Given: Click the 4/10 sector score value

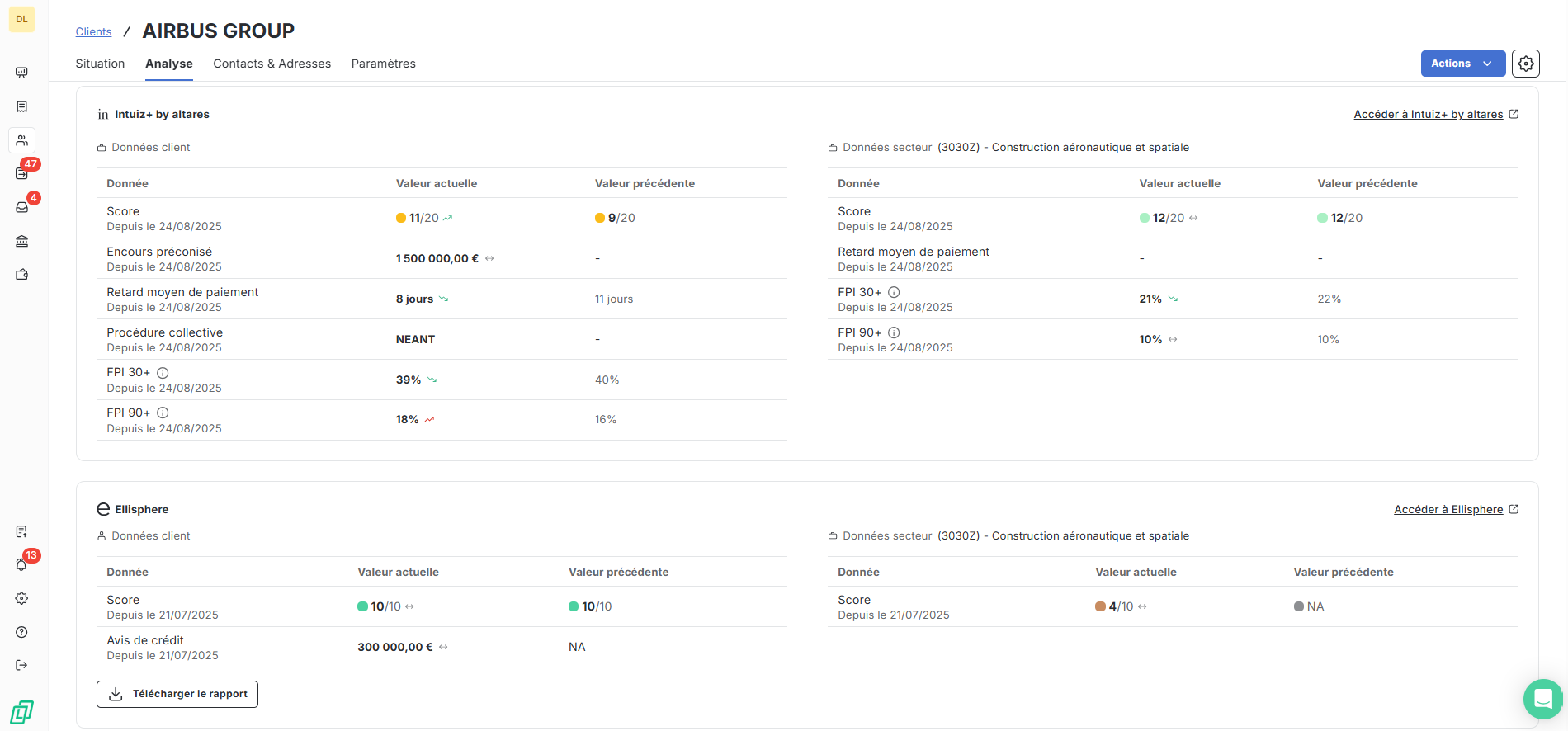Looking at the screenshot, I should pyautogui.click(x=1121, y=606).
